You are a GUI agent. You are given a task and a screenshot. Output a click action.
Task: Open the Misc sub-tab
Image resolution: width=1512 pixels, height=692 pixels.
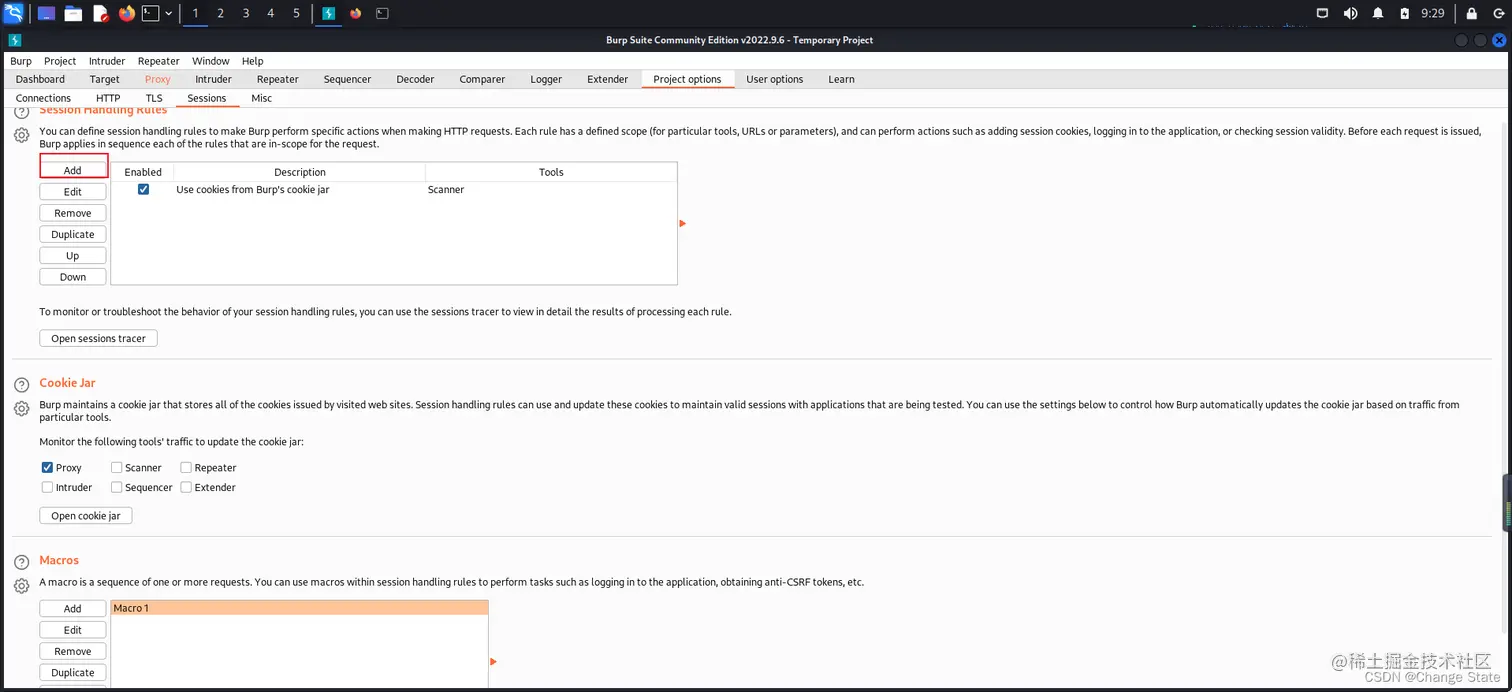point(262,98)
